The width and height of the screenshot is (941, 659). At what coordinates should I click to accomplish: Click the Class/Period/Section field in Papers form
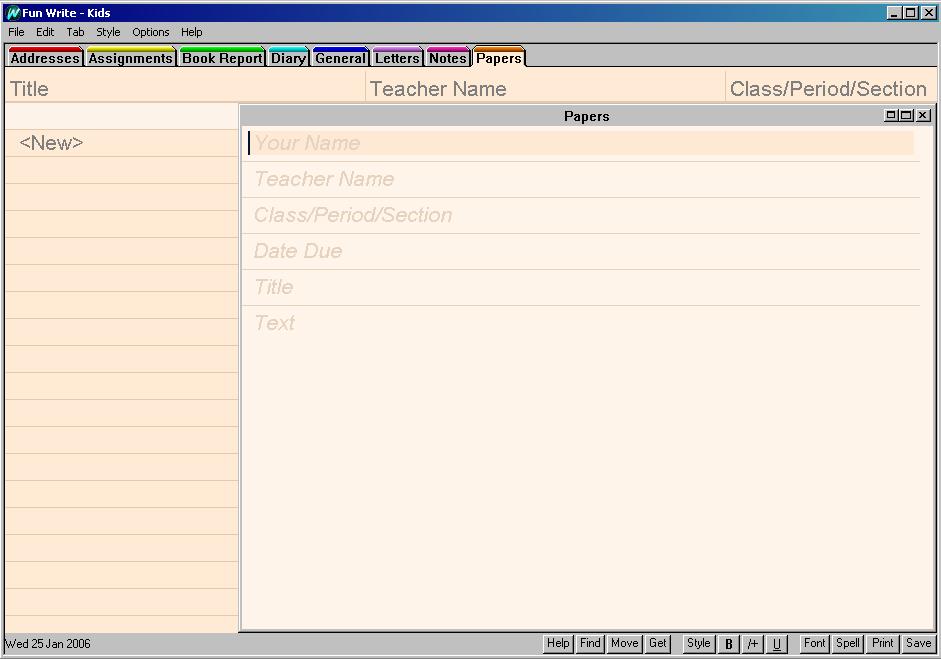tap(581, 215)
